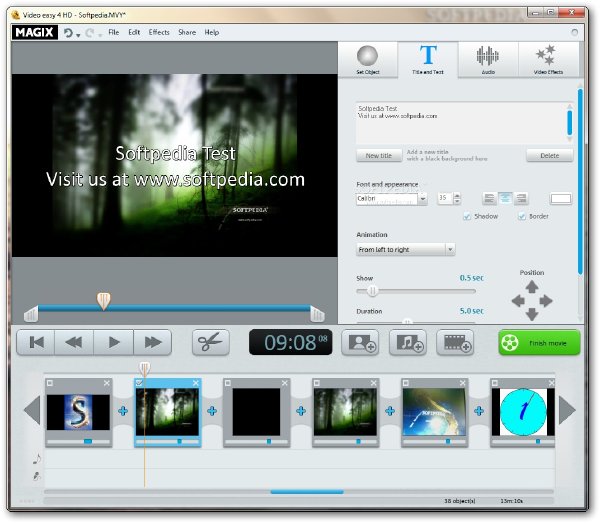Open the Share menu

(x=187, y=32)
